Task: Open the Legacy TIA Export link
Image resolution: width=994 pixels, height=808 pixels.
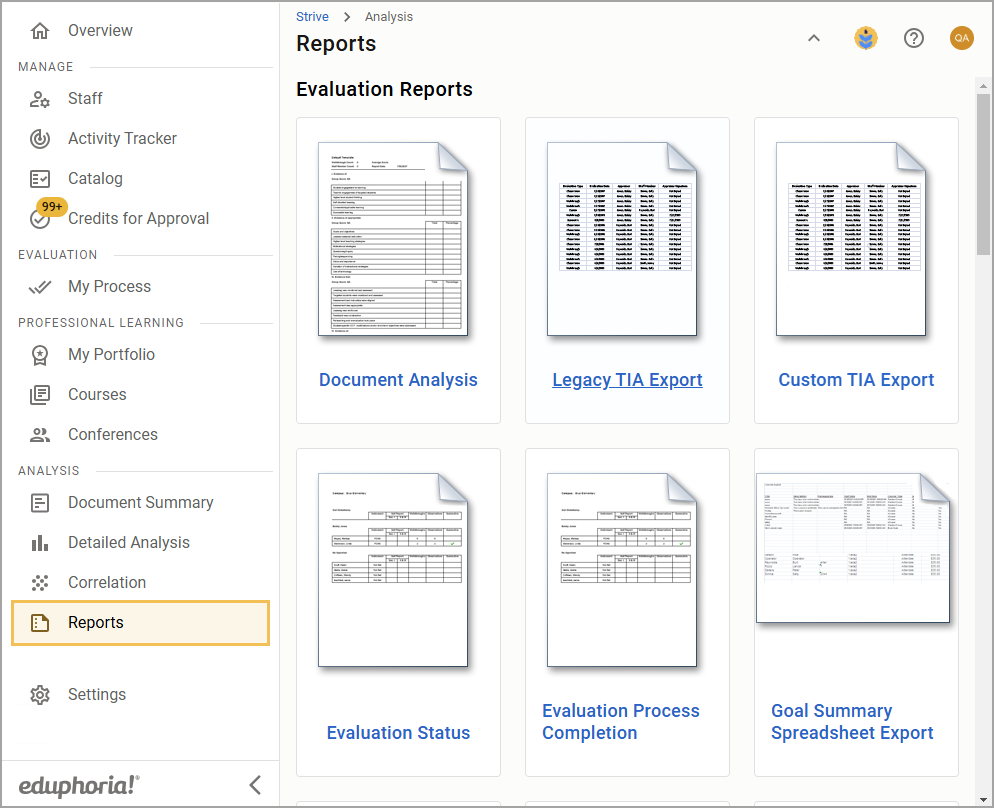Action: (627, 380)
